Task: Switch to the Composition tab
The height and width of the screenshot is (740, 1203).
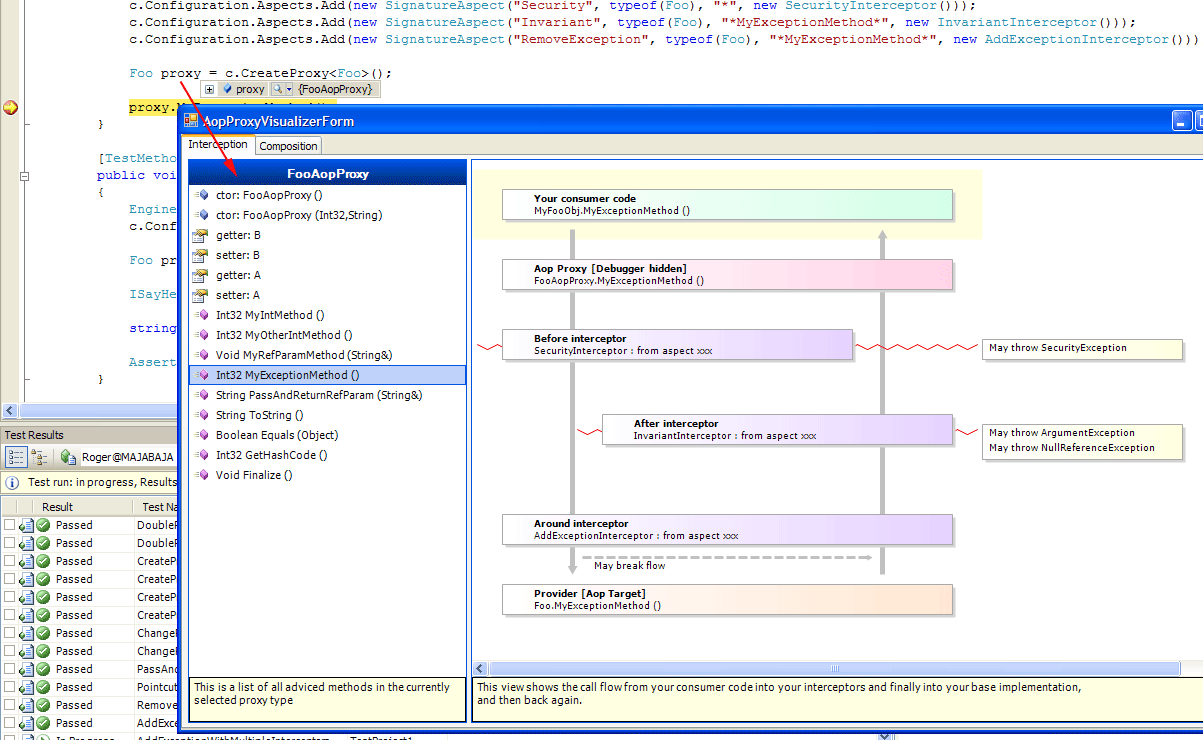Action: (288, 146)
